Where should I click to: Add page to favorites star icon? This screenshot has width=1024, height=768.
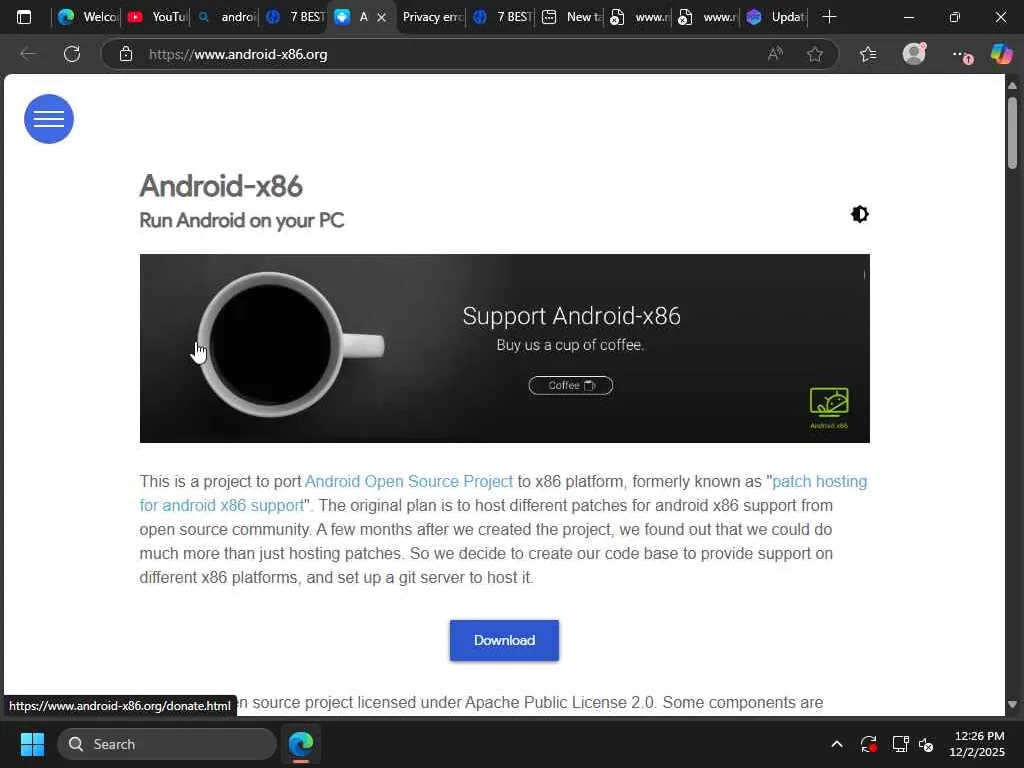[814, 54]
